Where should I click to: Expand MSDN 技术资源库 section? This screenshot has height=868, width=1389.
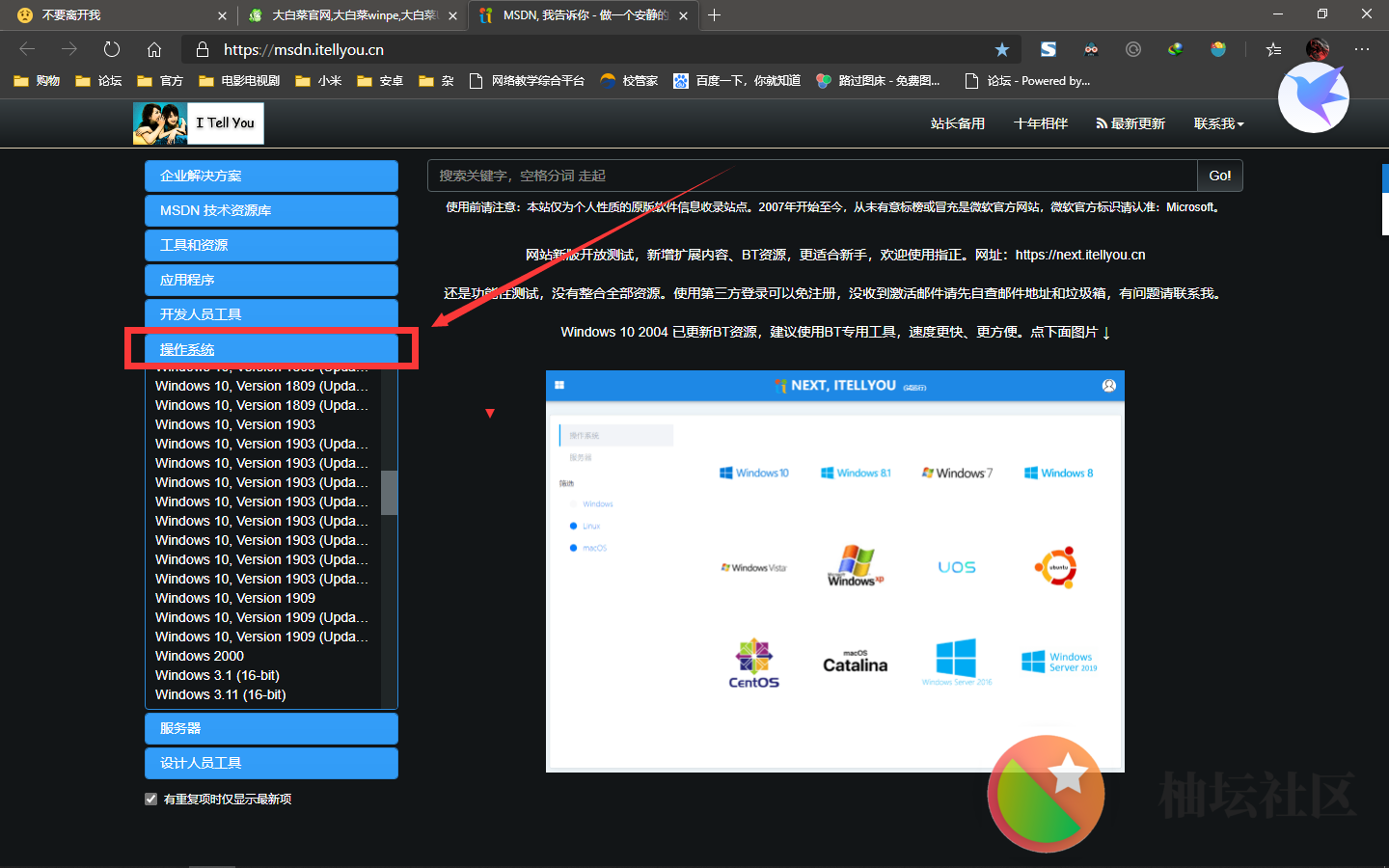coord(271,210)
